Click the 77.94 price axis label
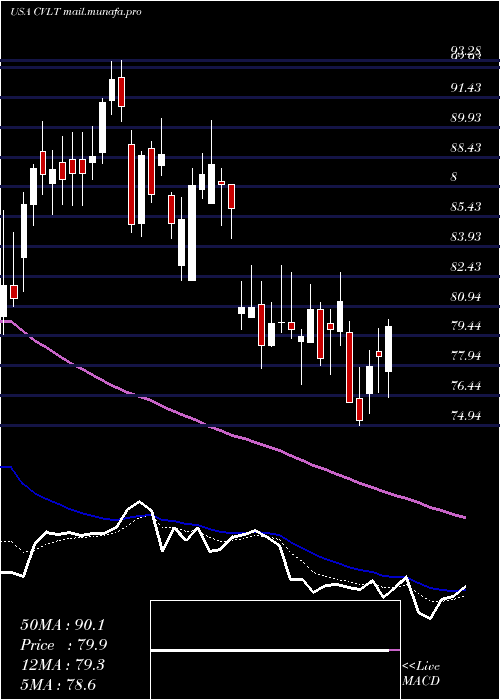The image size is (500, 700). coord(466,356)
